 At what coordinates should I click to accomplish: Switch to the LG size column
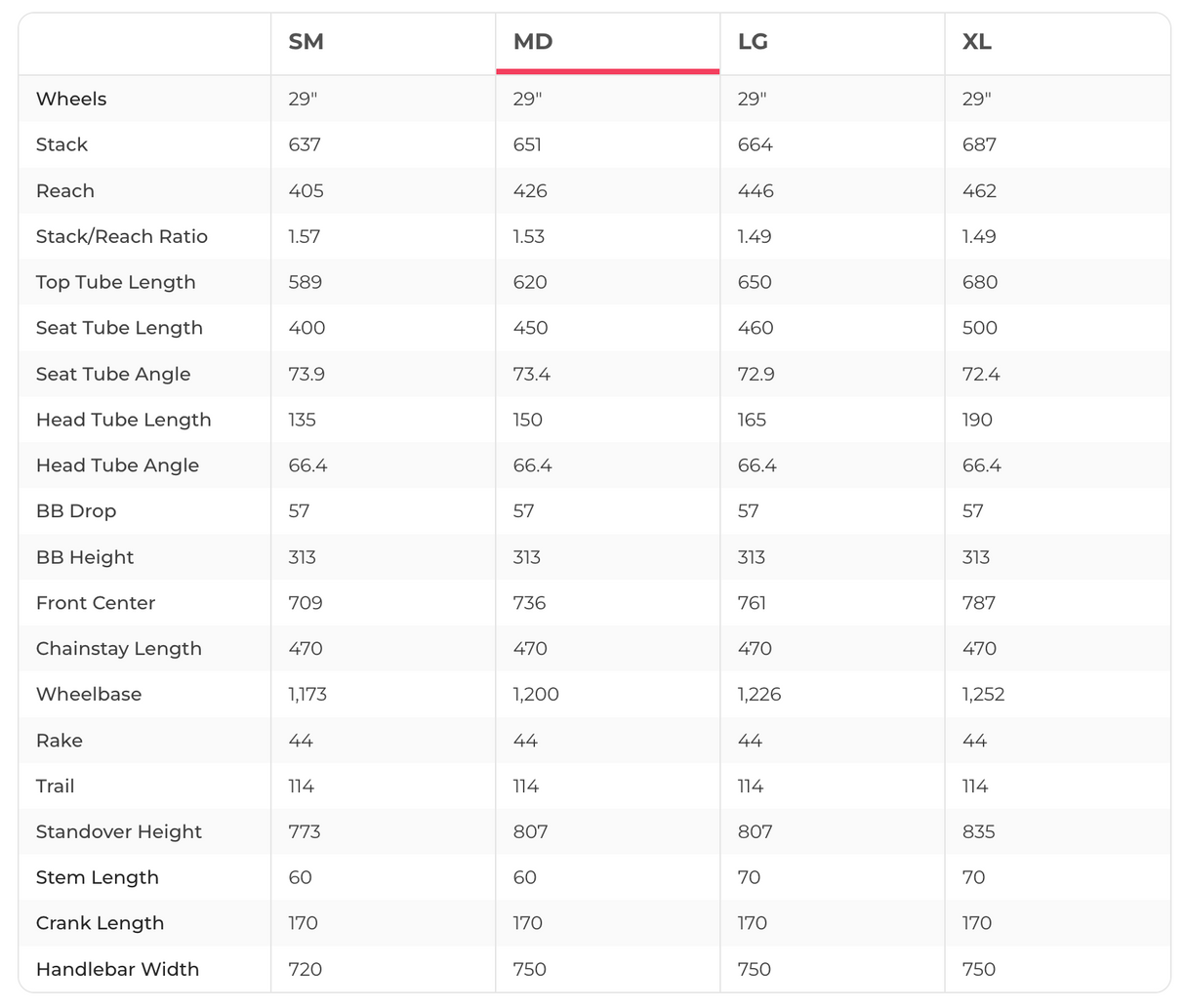click(753, 42)
